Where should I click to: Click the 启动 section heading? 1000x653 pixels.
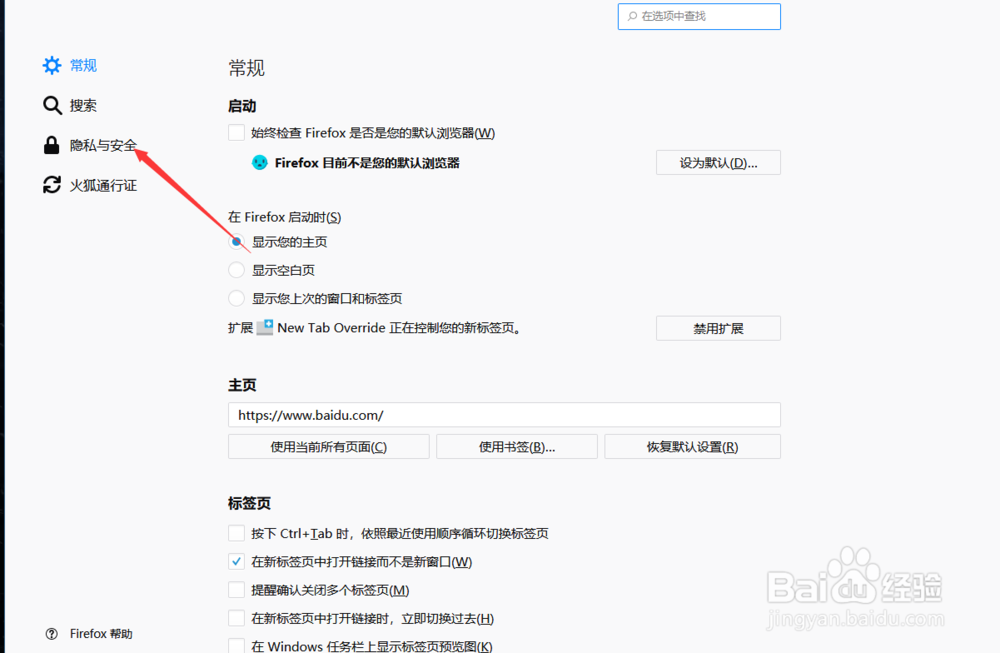tap(242, 106)
